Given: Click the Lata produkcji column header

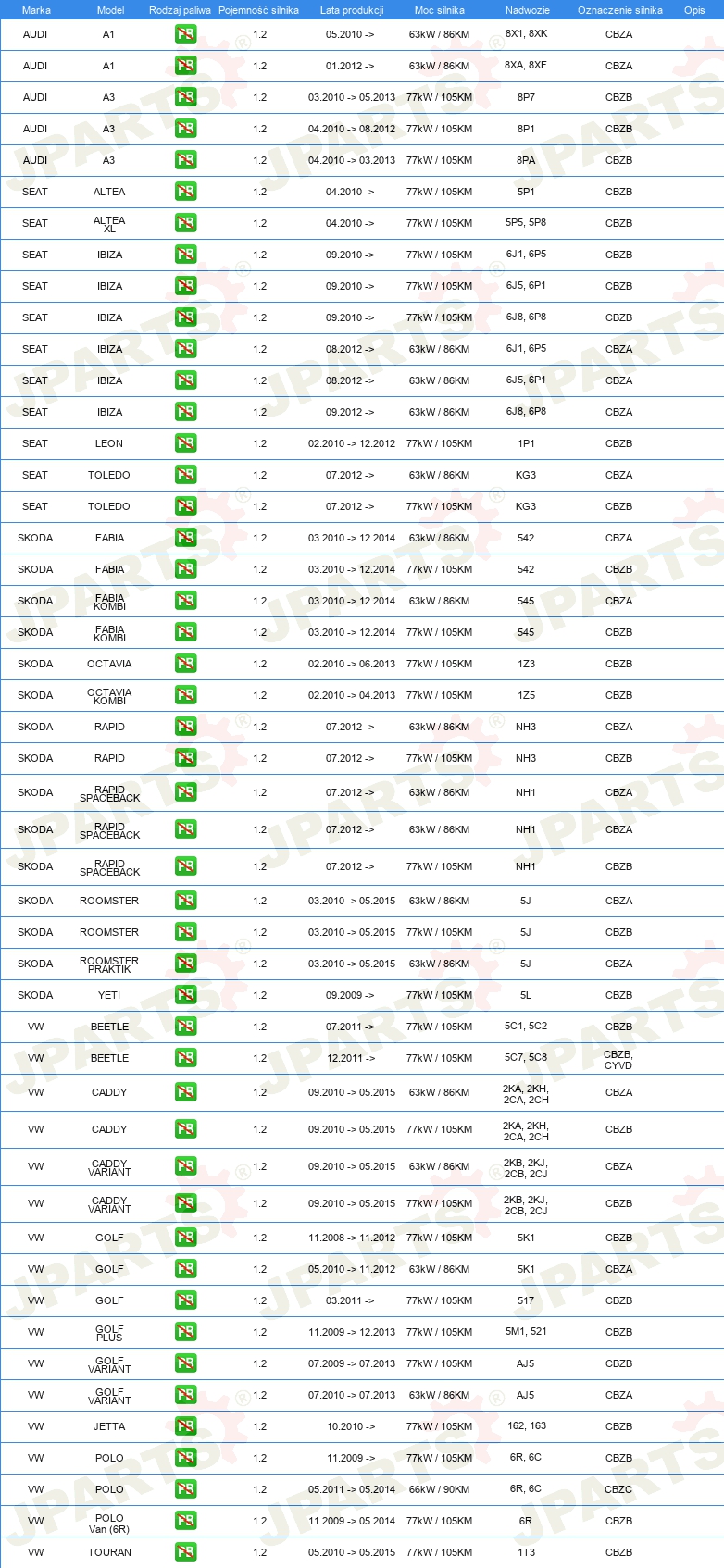Looking at the screenshot, I should coord(352,10).
